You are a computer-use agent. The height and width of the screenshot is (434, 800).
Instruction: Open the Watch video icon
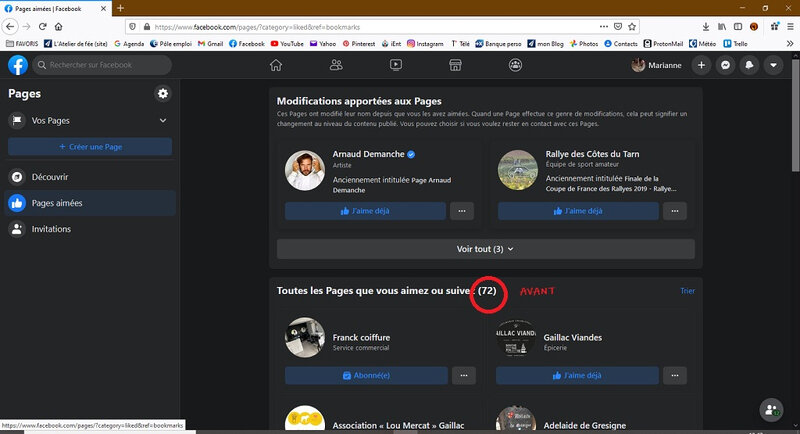(x=396, y=65)
